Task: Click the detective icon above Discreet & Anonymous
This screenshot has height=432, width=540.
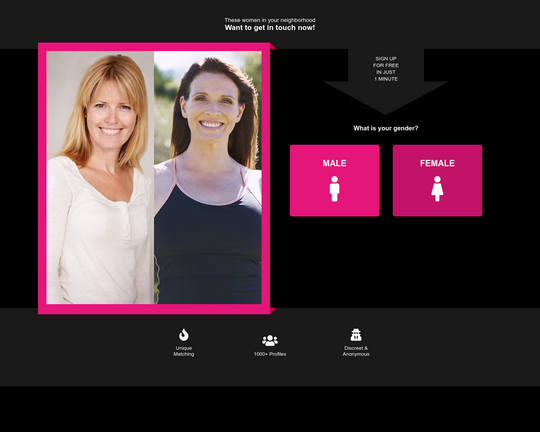Action: pos(356,335)
